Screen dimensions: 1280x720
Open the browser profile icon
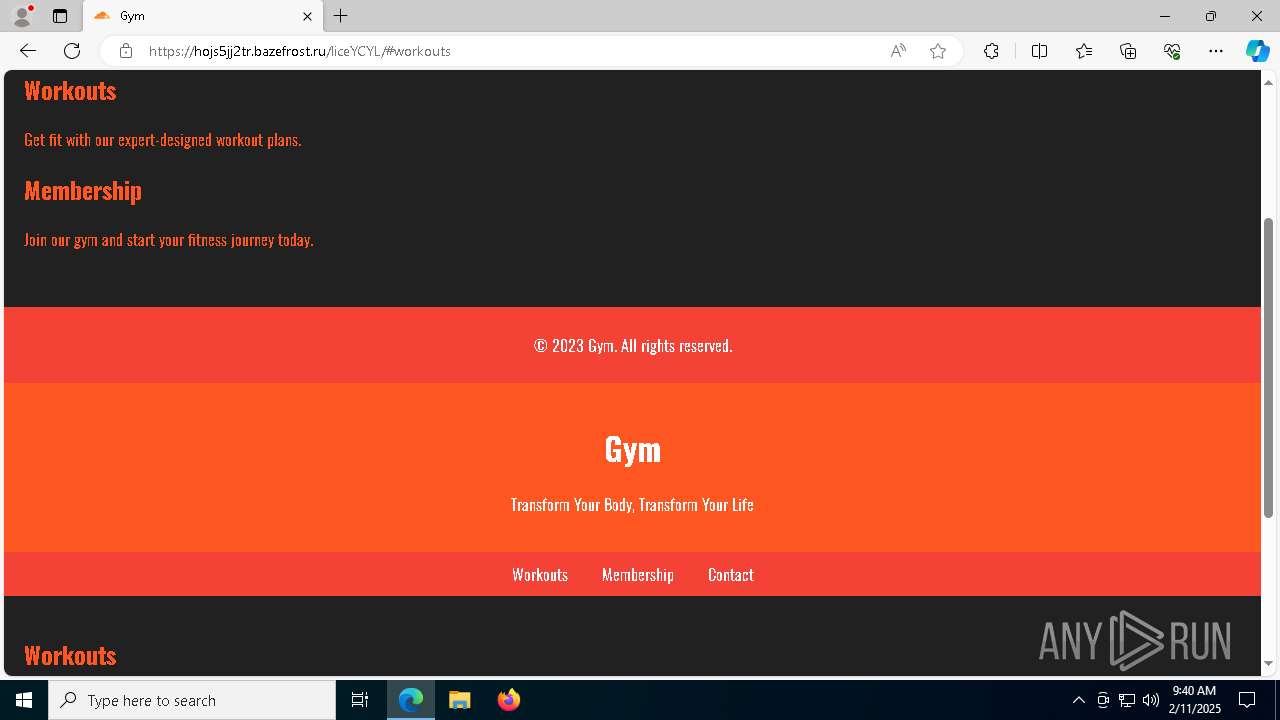pos(22,16)
